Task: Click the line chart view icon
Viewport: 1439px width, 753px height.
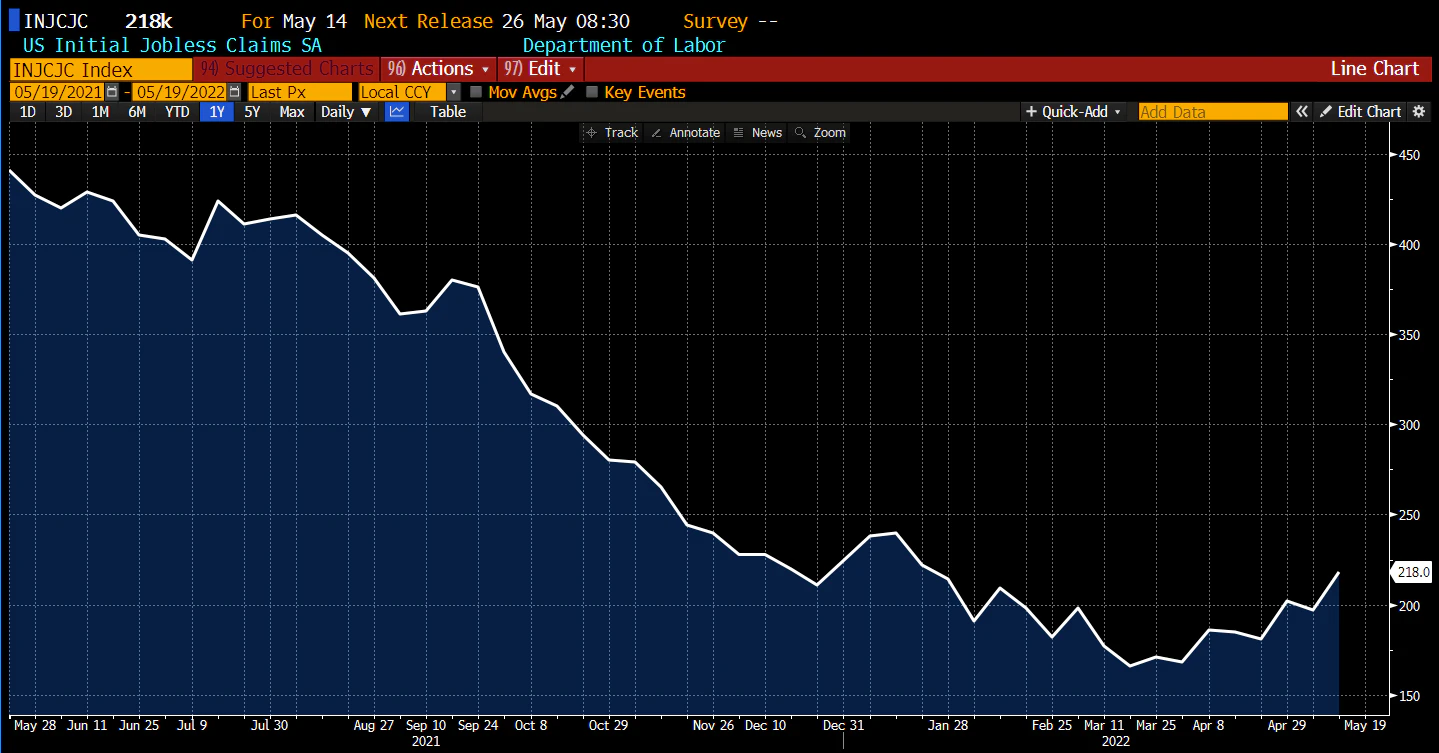Action: [397, 112]
